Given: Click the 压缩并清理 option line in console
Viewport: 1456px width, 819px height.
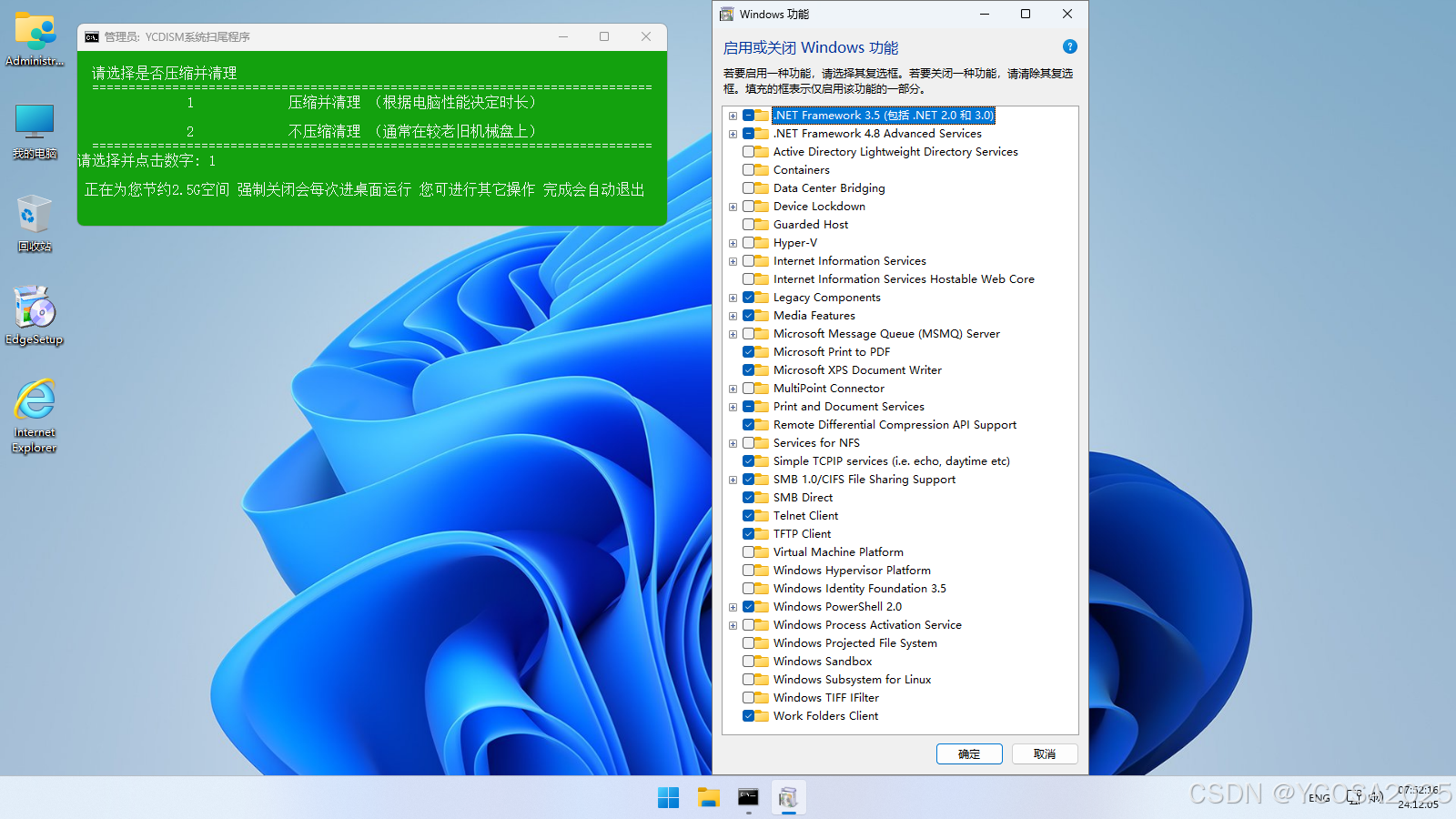Looking at the screenshot, I should coord(362,103).
